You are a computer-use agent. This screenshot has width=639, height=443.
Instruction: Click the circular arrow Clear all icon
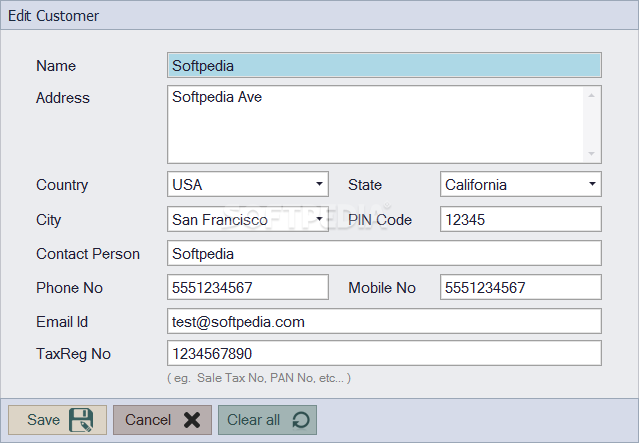click(x=300, y=420)
